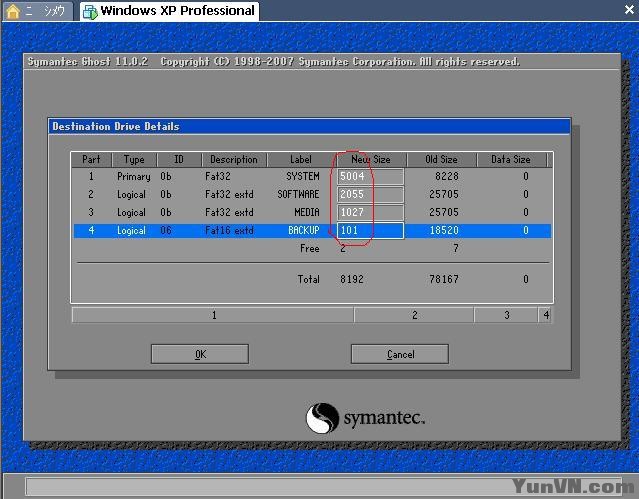Click the Old Size column header
This screenshot has height=499, width=639.
coord(441,159)
